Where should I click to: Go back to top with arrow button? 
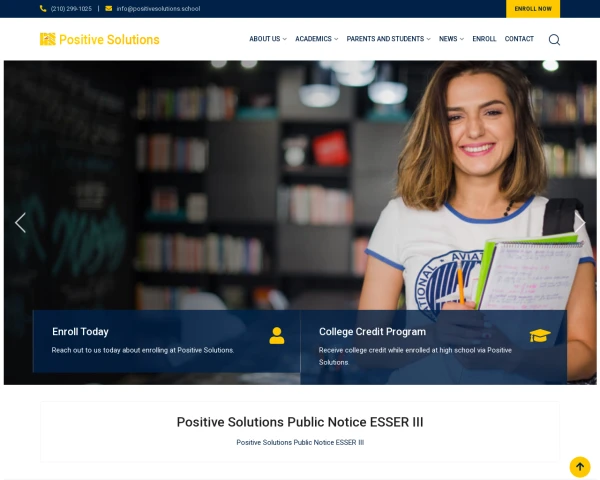coord(580,467)
